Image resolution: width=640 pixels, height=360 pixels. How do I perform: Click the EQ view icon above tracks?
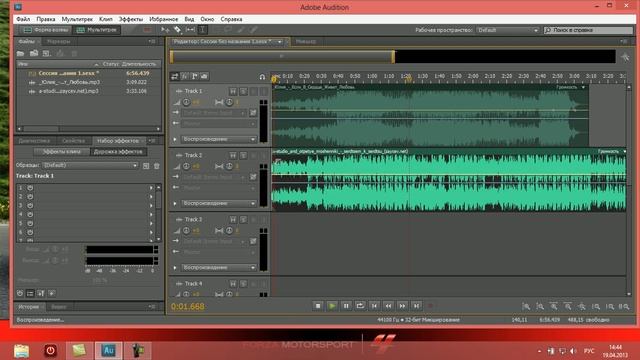tap(204, 76)
